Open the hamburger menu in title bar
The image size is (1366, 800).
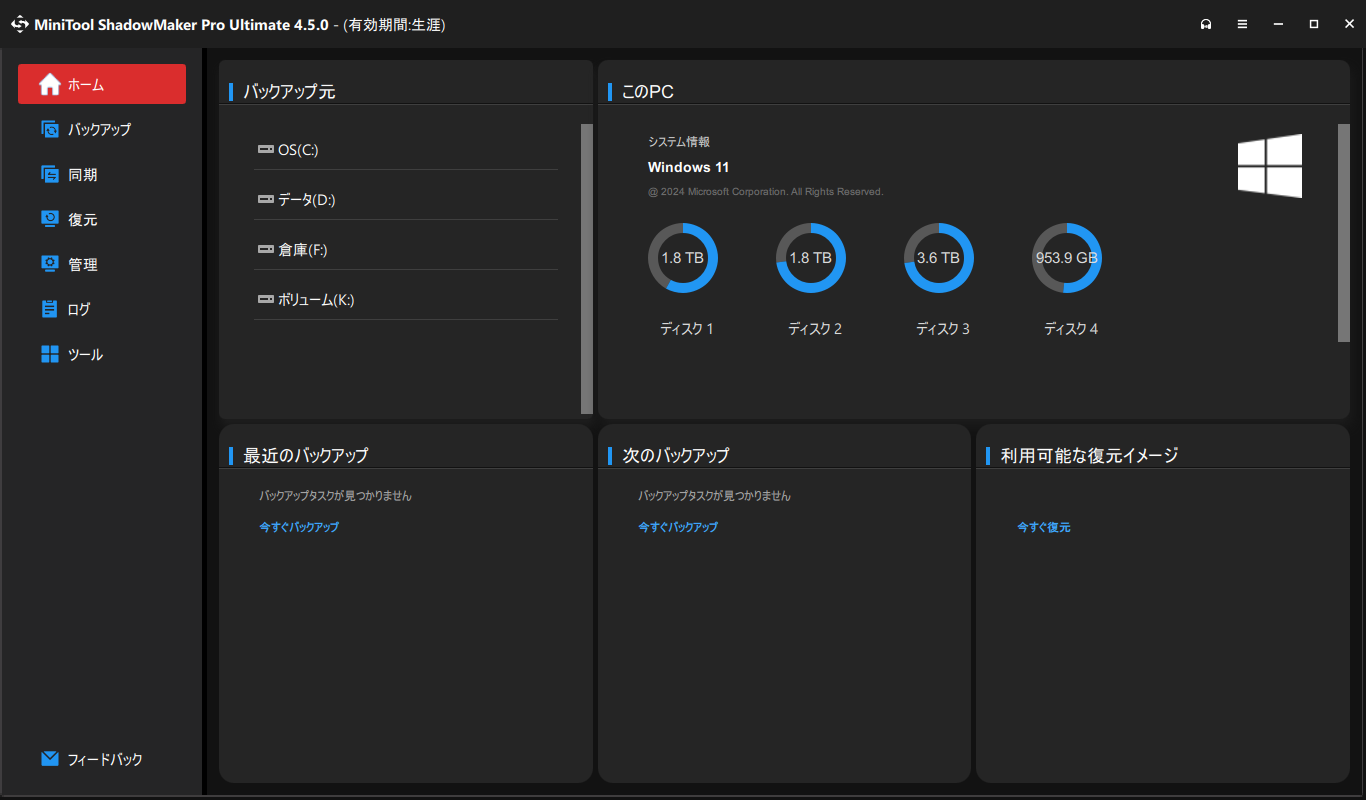pos(1242,25)
